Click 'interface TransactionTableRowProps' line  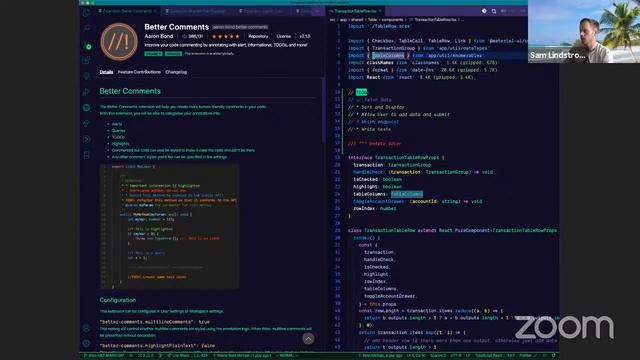(x=396, y=158)
